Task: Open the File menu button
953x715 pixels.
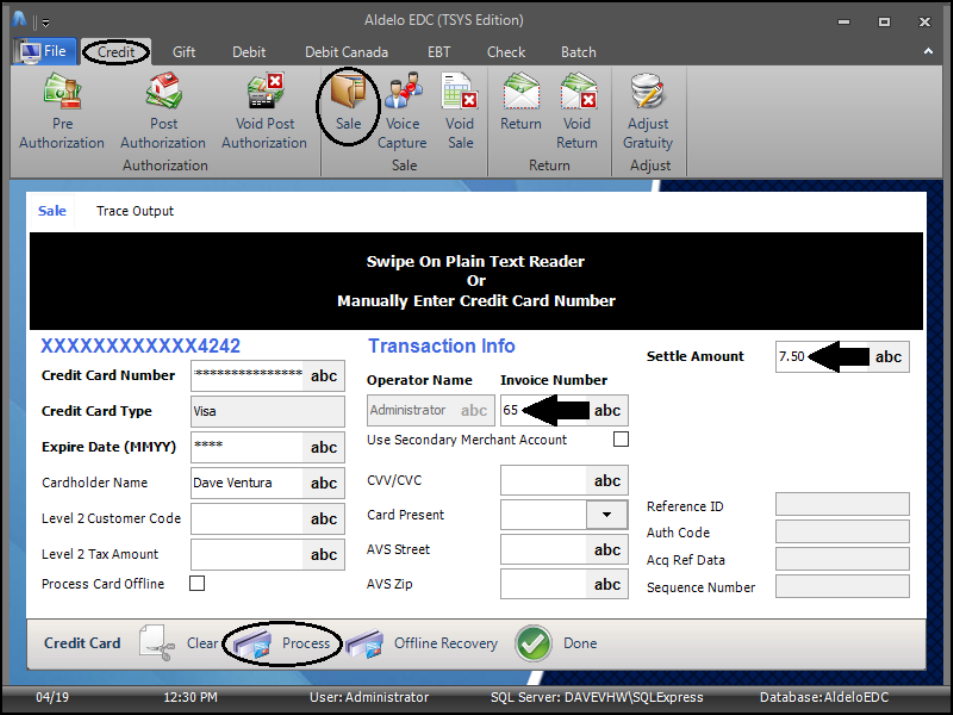Action: (x=44, y=51)
